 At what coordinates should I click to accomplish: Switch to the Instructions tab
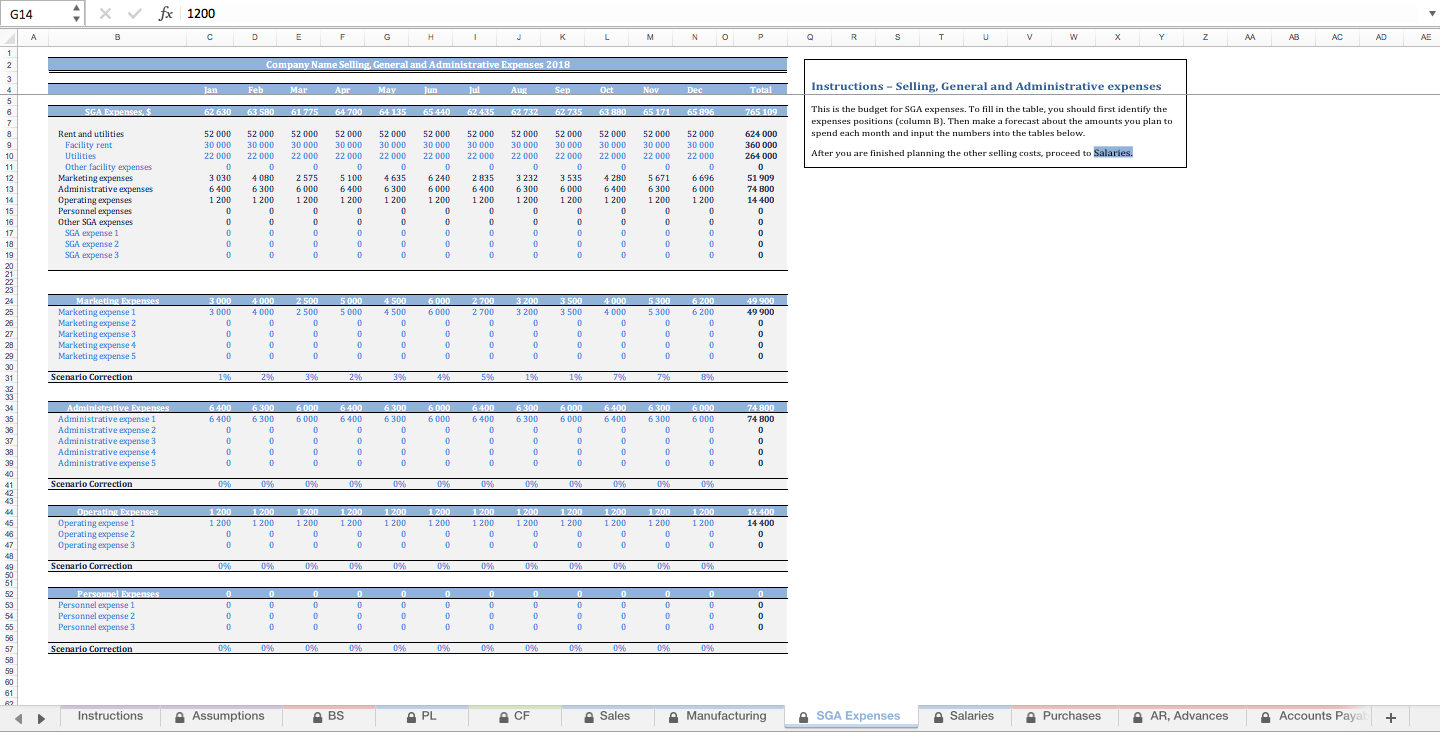[110, 716]
